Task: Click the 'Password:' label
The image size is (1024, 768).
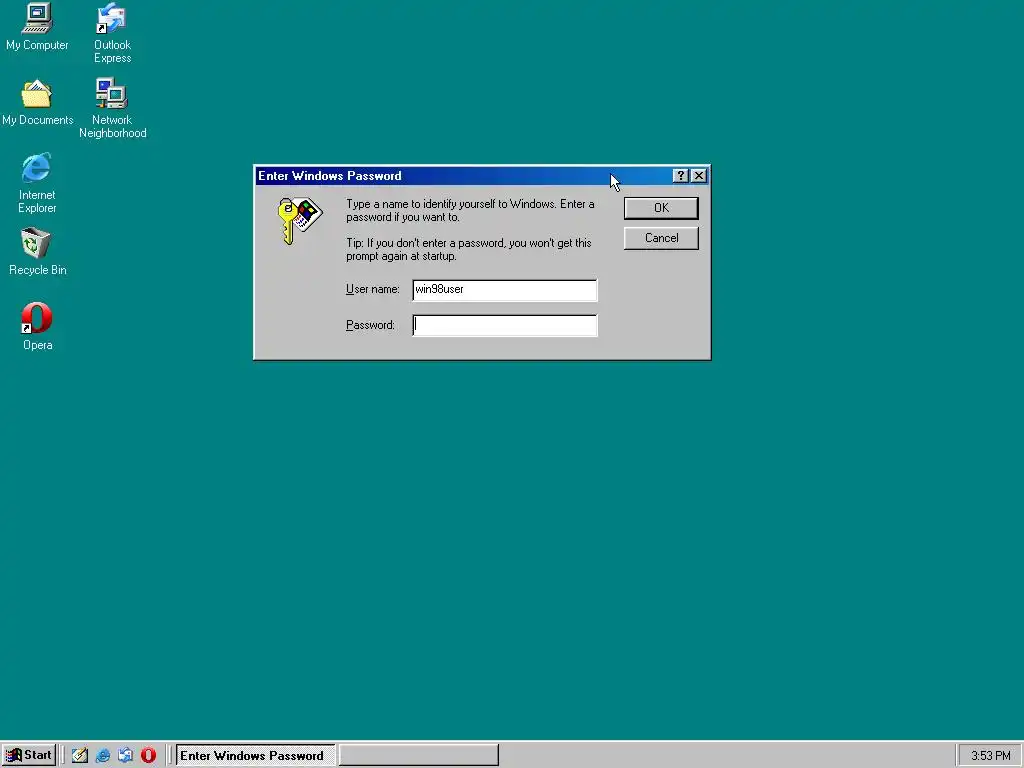Action: pyautogui.click(x=370, y=325)
